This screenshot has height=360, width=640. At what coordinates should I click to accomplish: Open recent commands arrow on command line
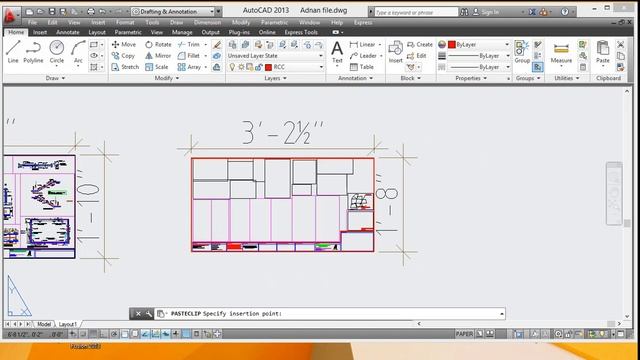click(502, 313)
